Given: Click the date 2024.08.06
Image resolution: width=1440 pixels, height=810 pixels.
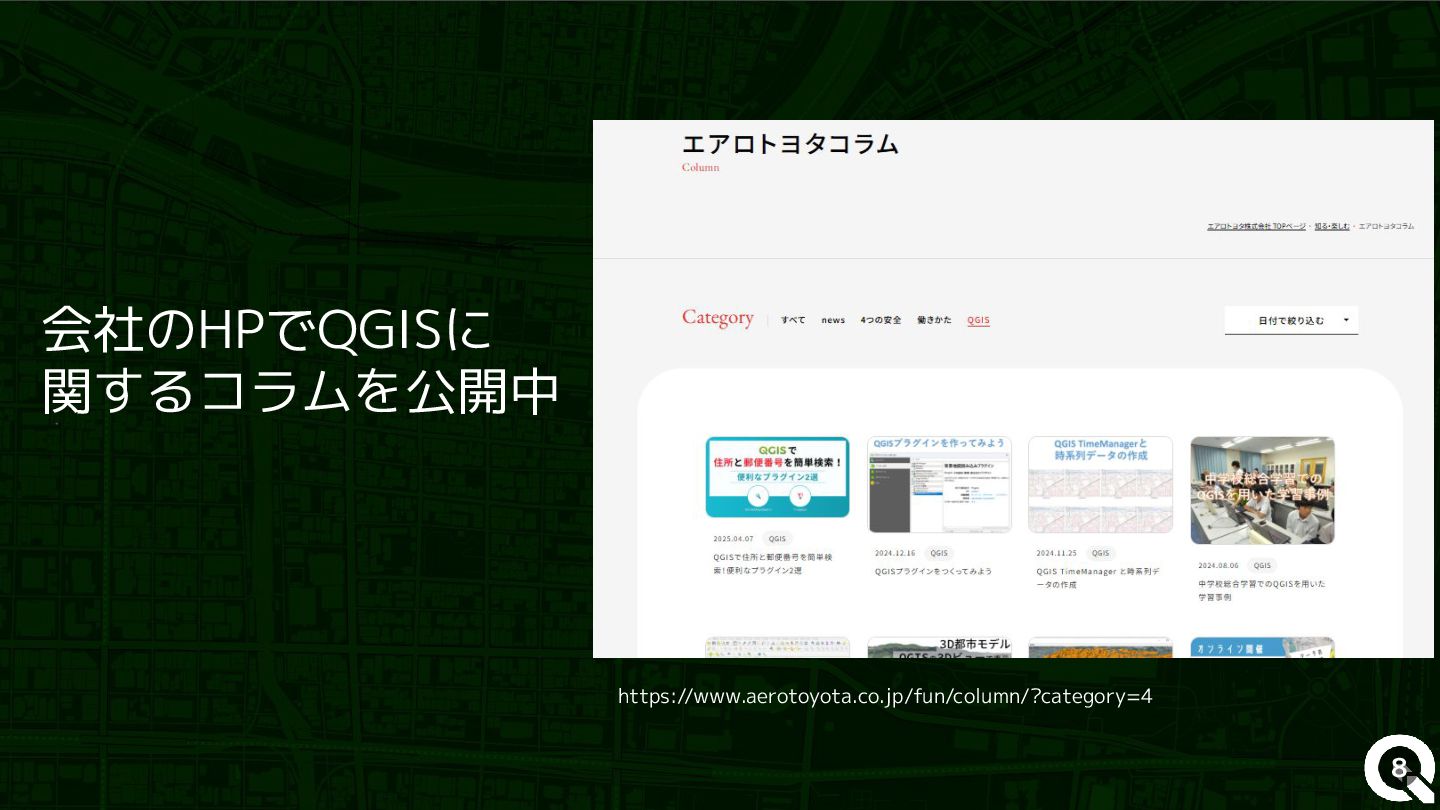Looking at the screenshot, I should (1218, 565).
